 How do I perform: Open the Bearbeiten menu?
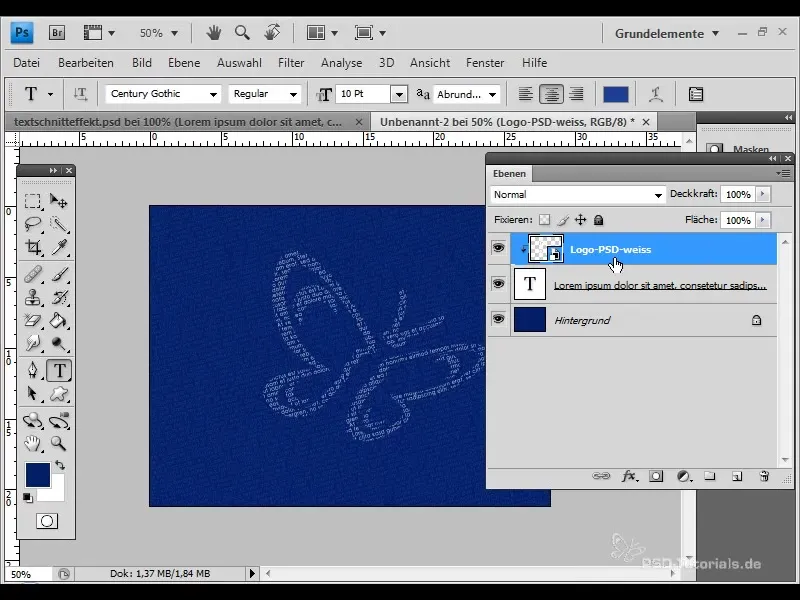pyautogui.click(x=86, y=63)
